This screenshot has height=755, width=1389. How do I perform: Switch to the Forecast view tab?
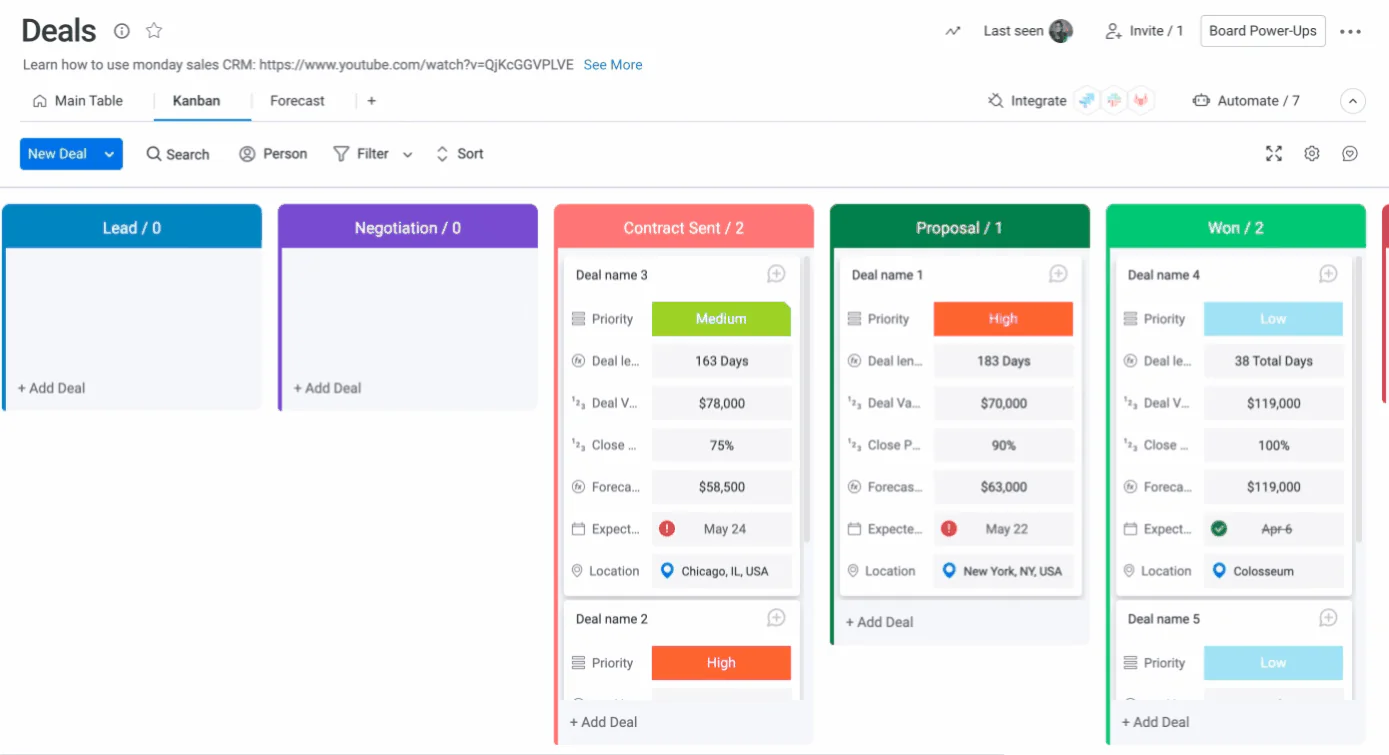click(297, 101)
